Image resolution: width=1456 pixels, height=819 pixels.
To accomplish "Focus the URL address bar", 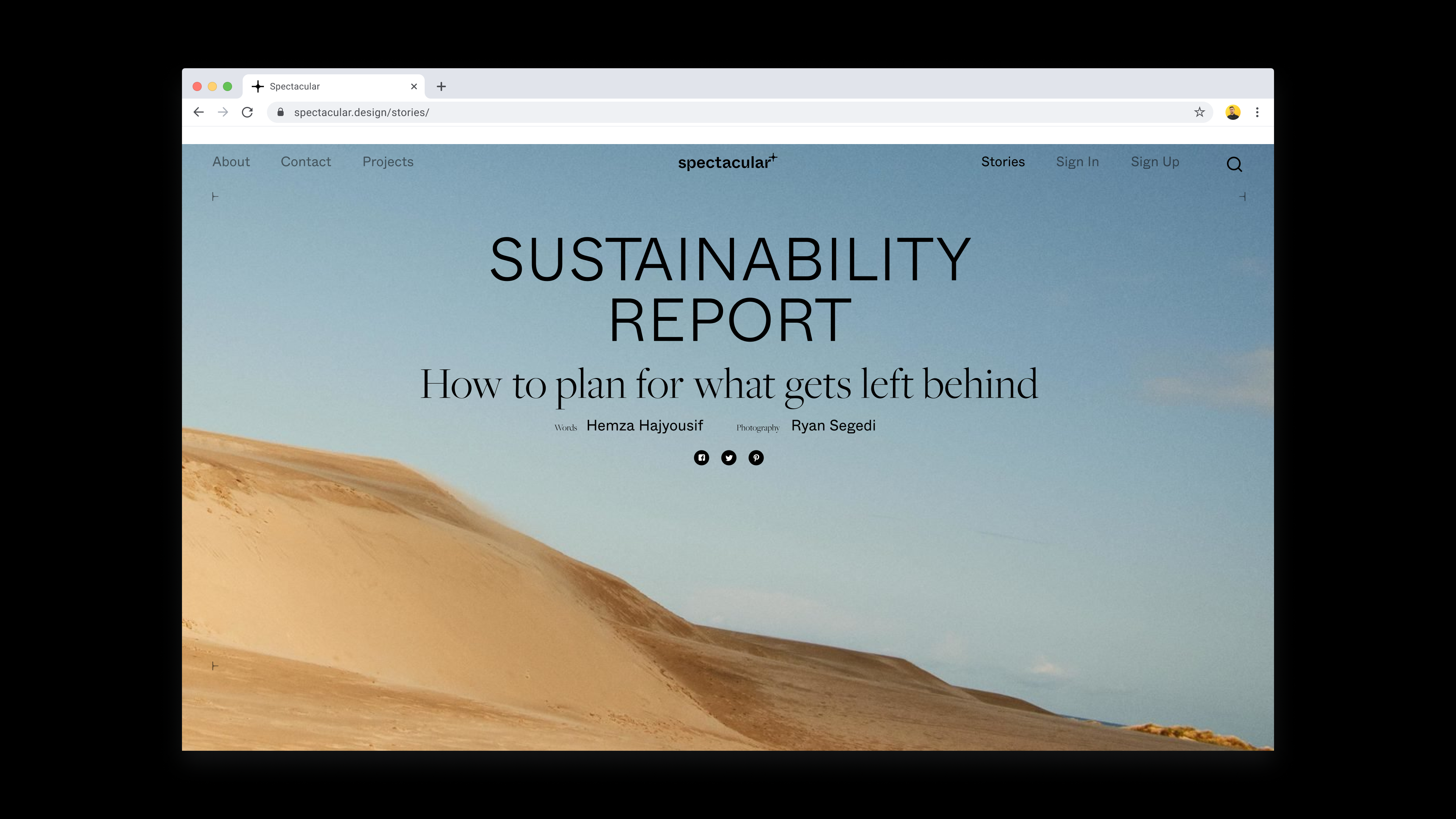I will point(735,112).
